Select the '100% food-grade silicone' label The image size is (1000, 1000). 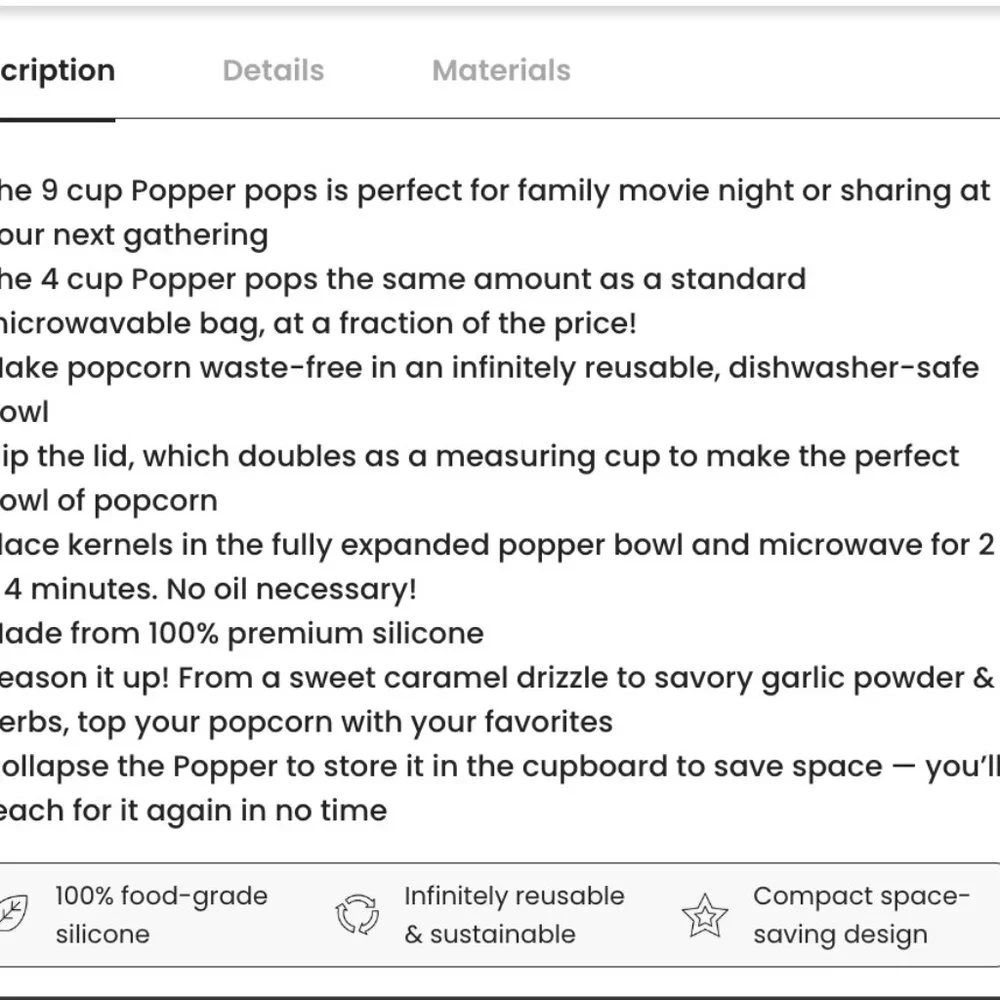(161, 915)
